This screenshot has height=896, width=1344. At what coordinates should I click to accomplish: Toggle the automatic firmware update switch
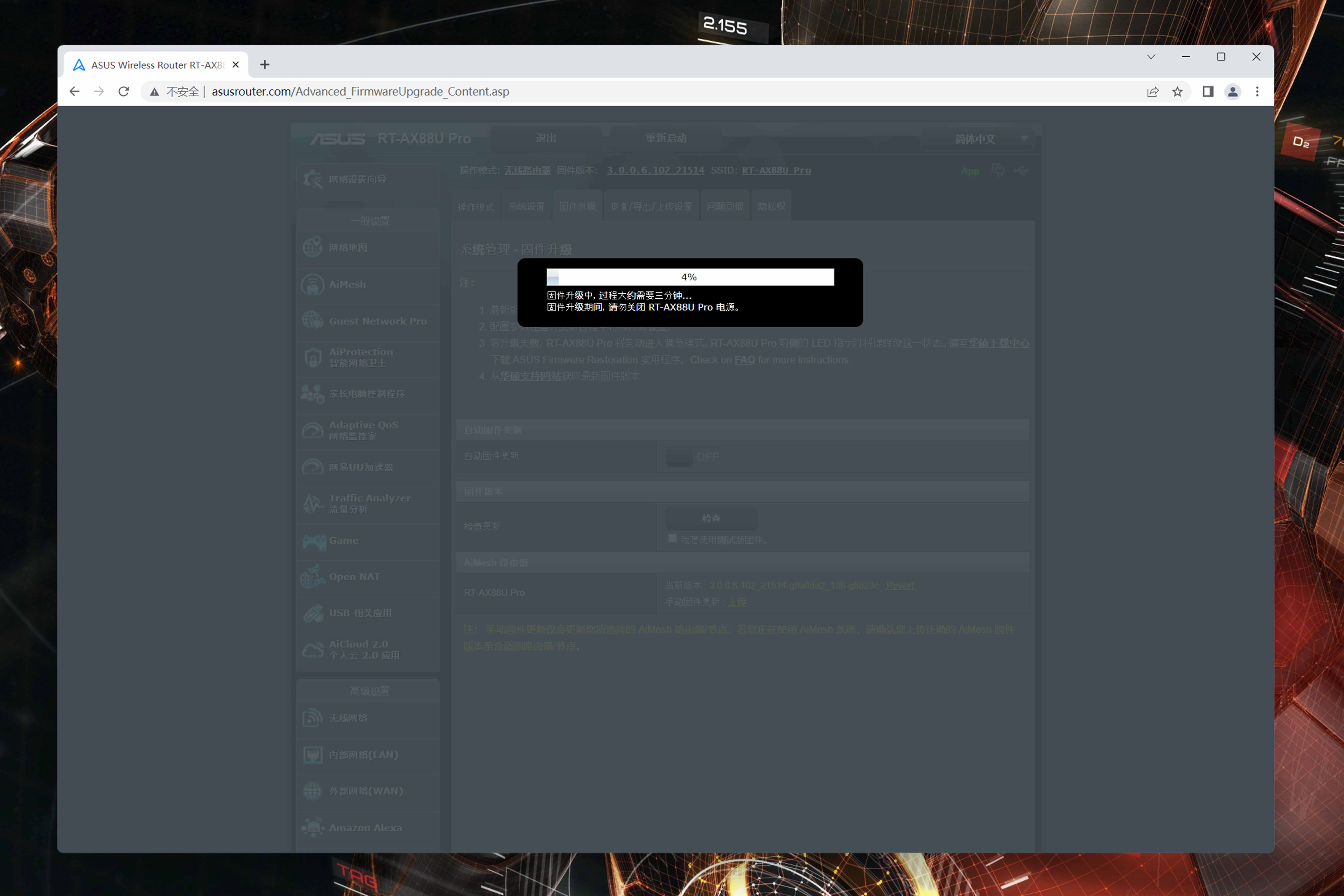pyautogui.click(x=692, y=457)
